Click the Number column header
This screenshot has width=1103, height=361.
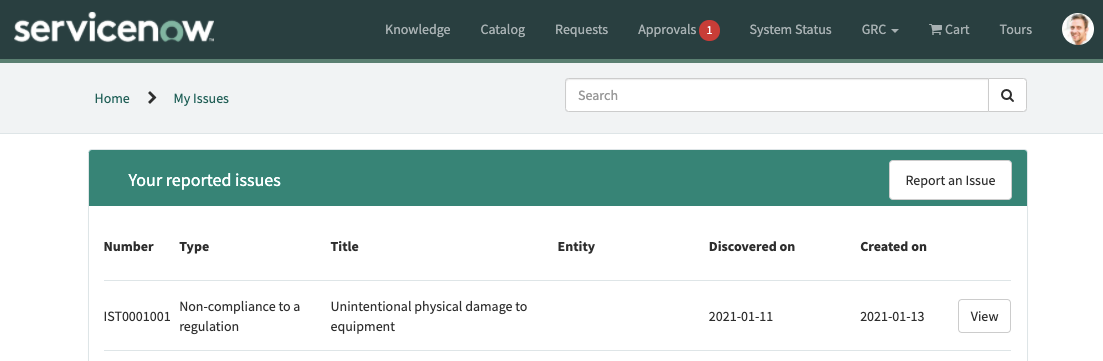pyautogui.click(x=129, y=246)
